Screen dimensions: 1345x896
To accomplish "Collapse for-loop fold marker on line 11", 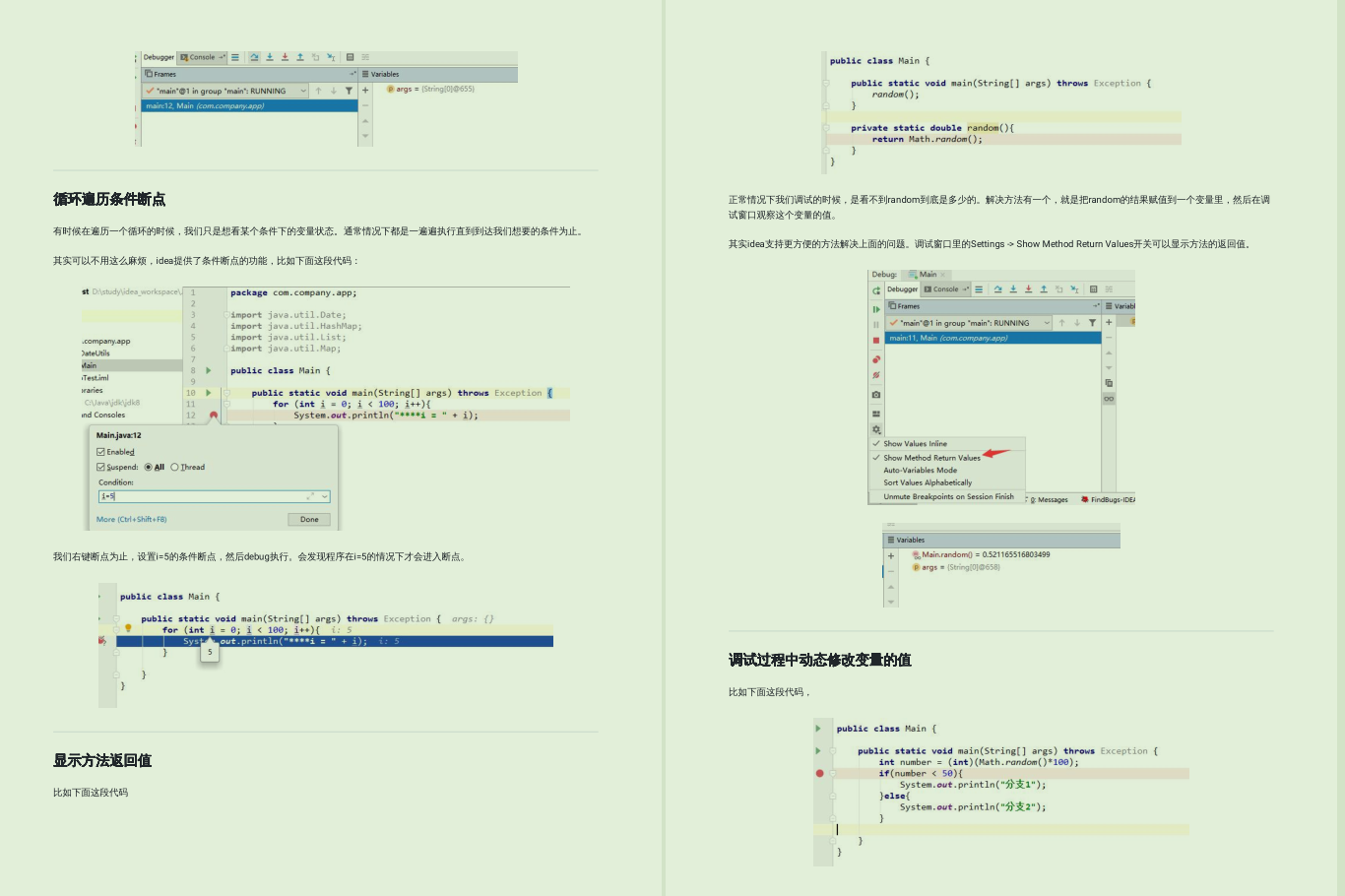I will pos(225,404).
